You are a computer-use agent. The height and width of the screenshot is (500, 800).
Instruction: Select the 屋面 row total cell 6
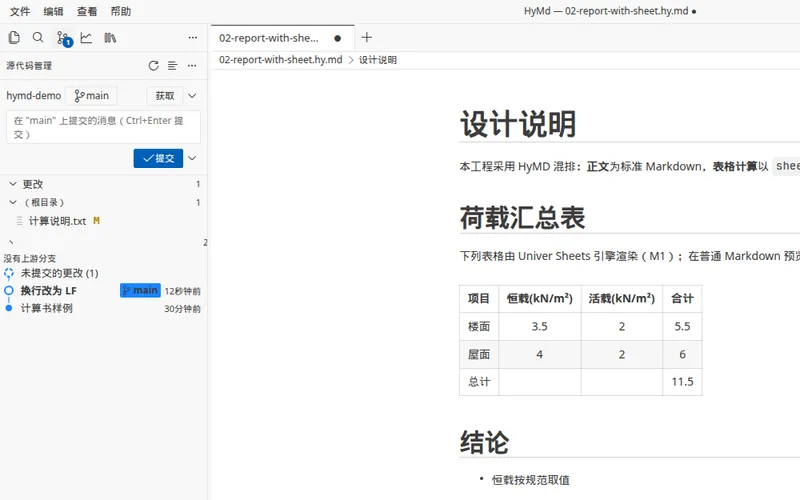pos(682,354)
